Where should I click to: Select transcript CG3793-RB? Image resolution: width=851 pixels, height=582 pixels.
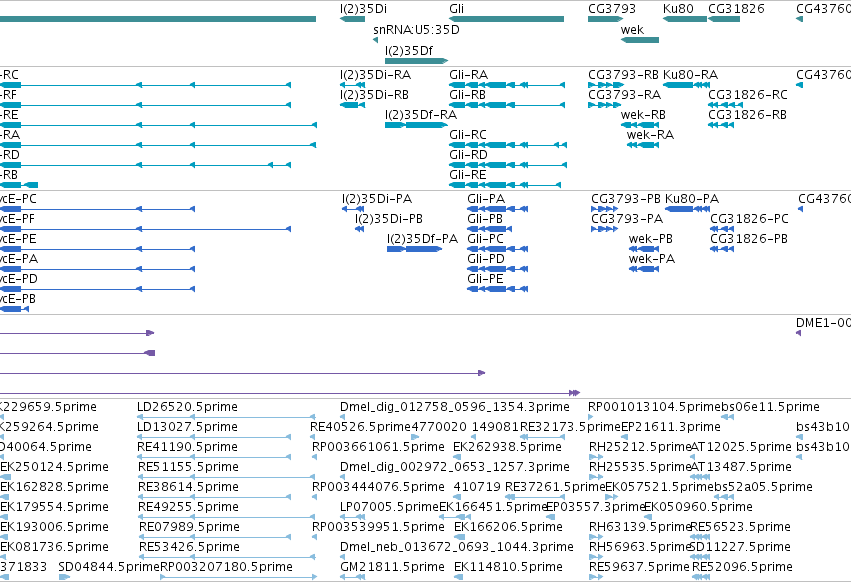pyautogui.click(x=623, y=74)
